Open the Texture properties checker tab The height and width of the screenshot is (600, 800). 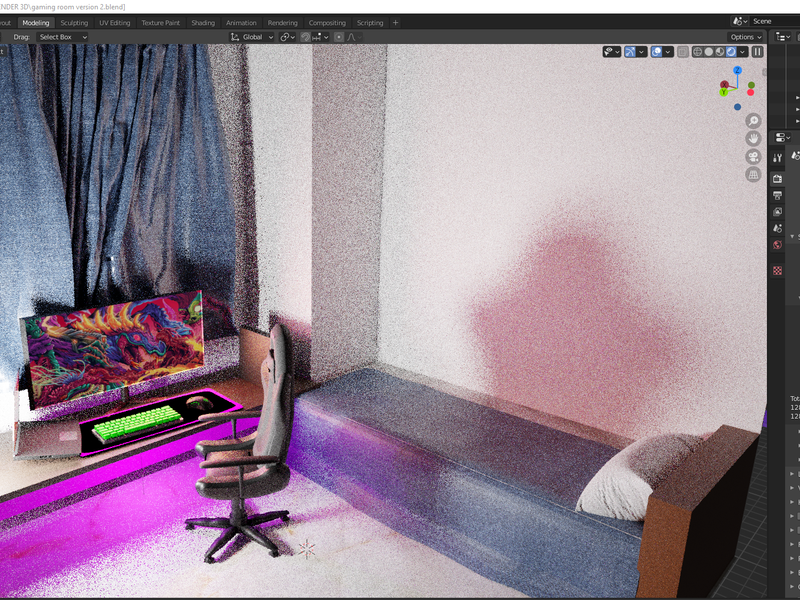777,270
